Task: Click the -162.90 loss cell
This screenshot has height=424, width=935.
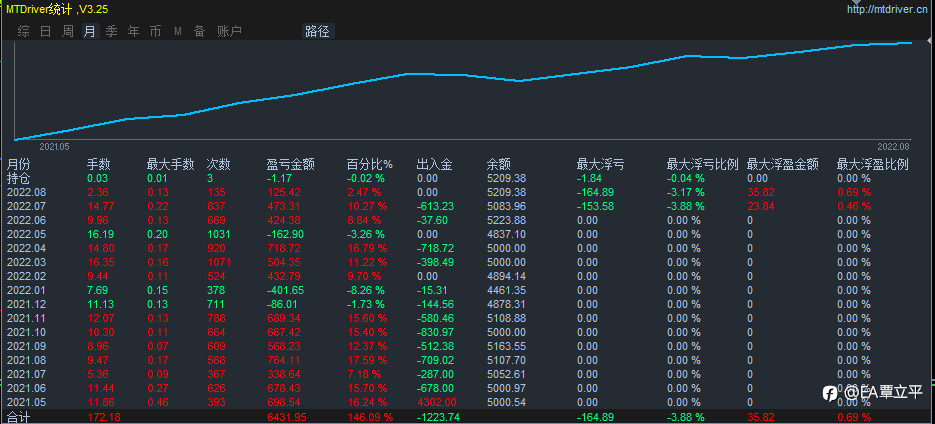Action: pos(284,234)
